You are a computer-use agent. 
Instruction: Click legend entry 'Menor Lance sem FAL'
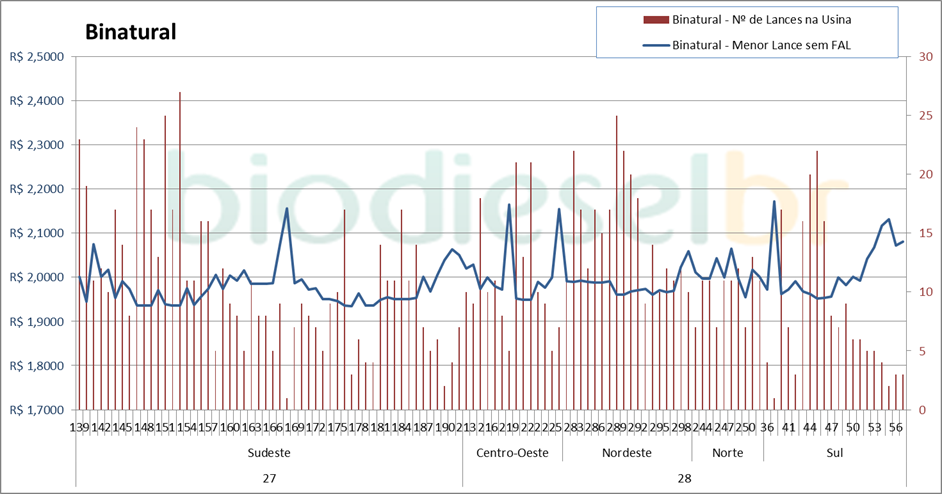tap(765, 44)
